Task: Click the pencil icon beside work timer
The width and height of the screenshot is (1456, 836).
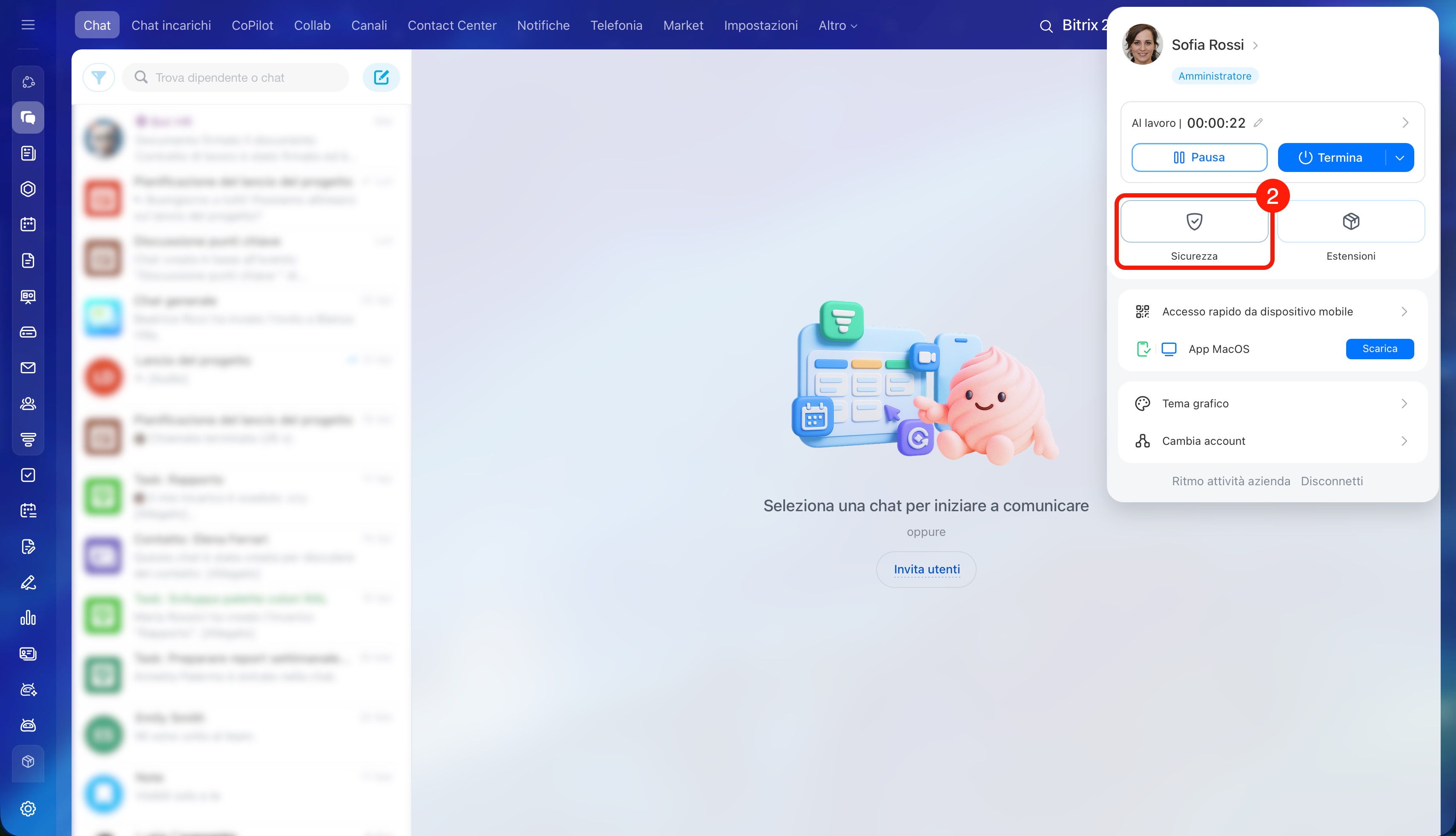Action: (x=1258, y=123)
